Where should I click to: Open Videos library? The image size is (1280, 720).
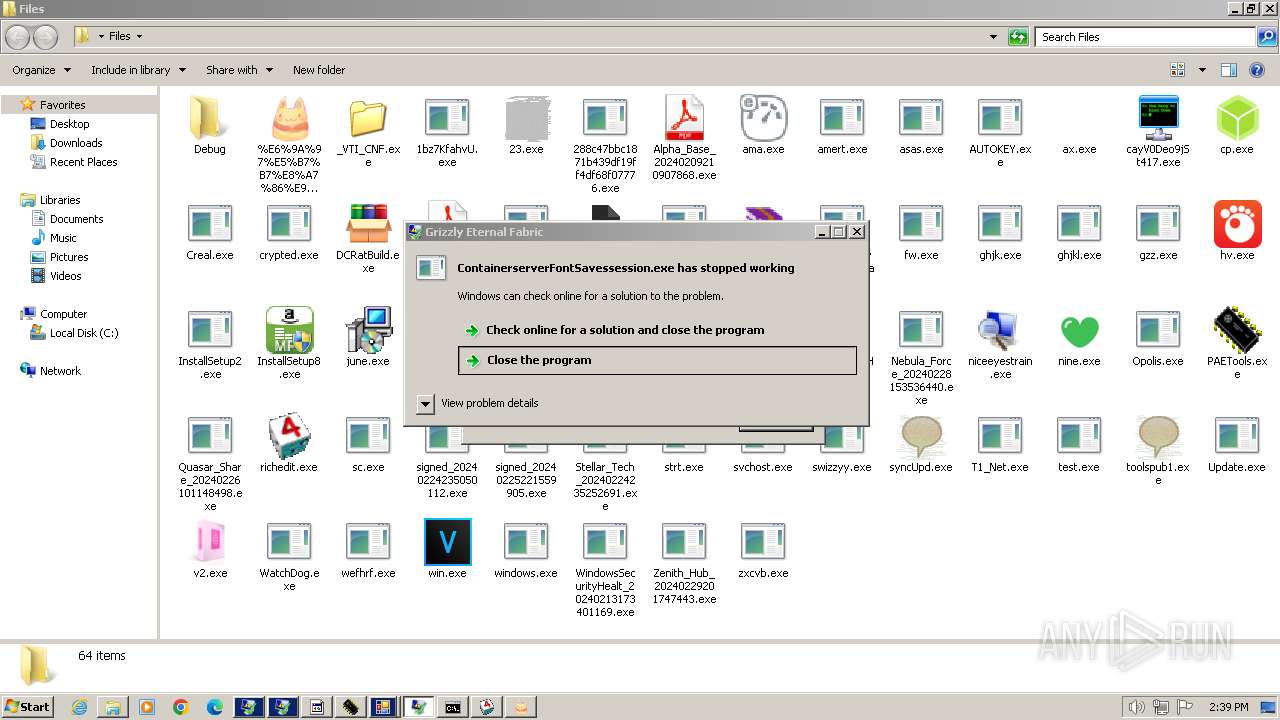(65, 276)
